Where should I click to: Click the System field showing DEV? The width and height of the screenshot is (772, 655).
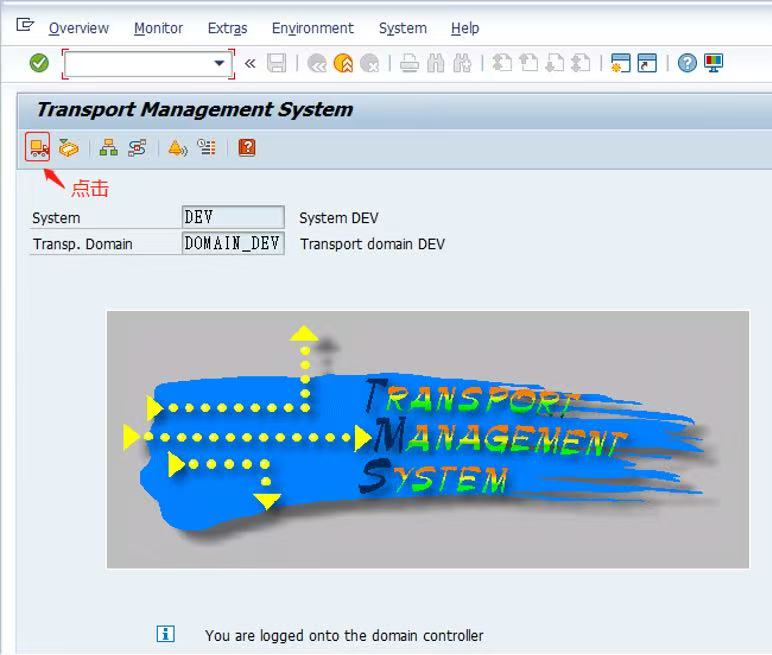coord(233,217)
